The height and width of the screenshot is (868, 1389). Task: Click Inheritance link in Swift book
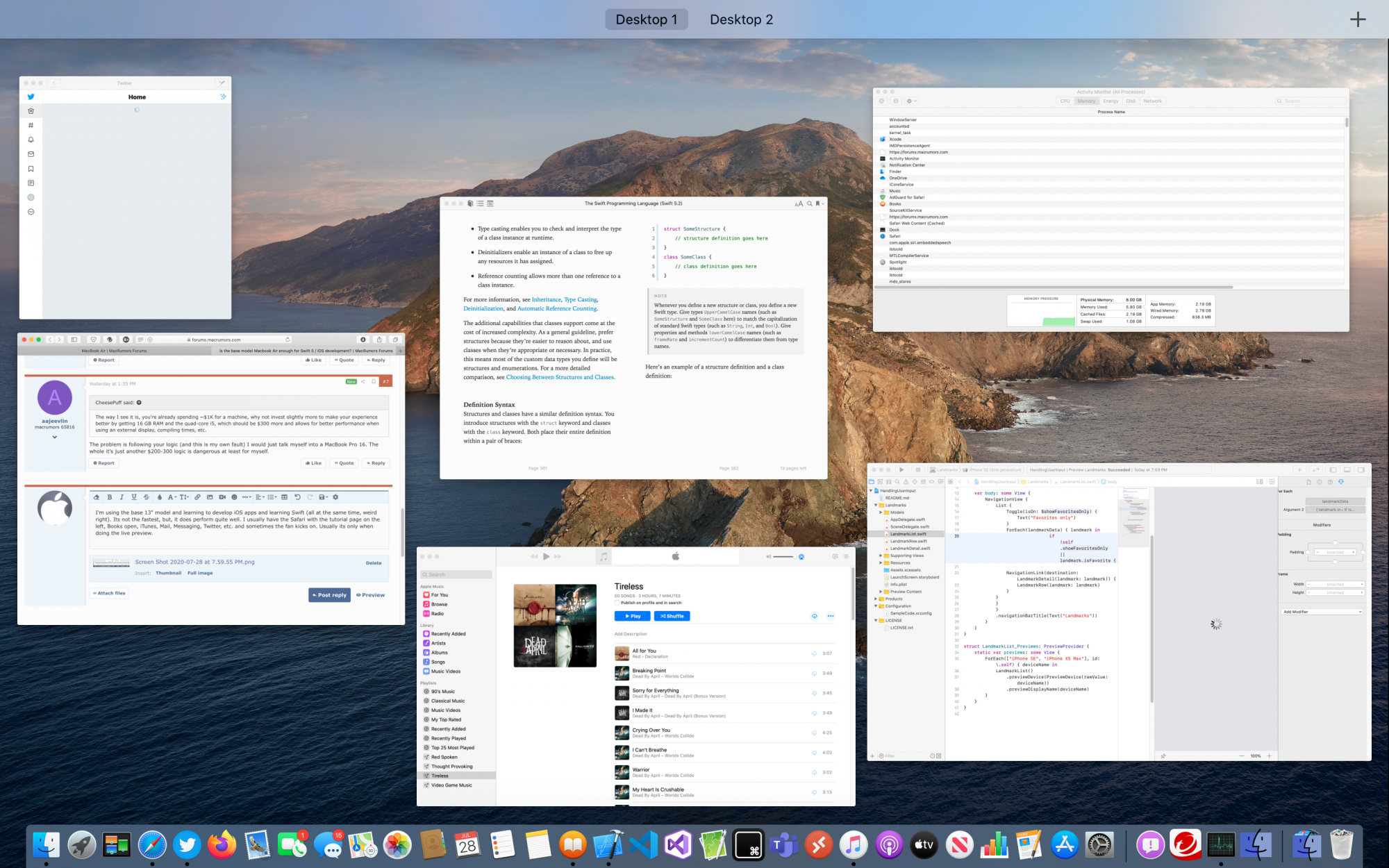tap(547, 300)
